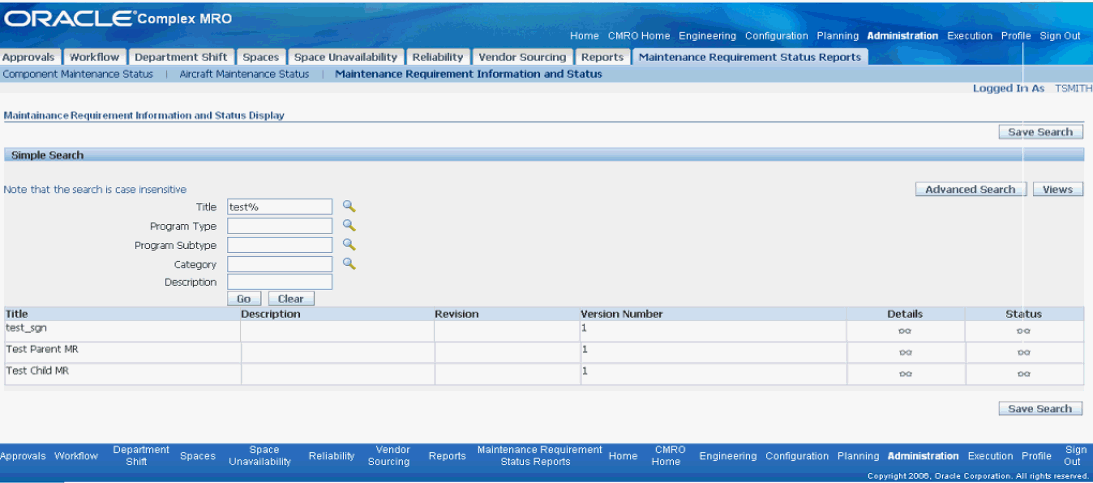Open Reports in the footer links
1093x483 pixels.
click(448, 456)
